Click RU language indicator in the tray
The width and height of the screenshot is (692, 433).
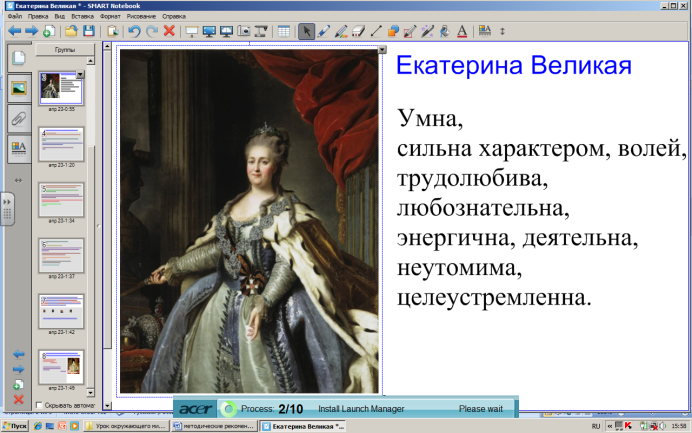click(596, 426)
